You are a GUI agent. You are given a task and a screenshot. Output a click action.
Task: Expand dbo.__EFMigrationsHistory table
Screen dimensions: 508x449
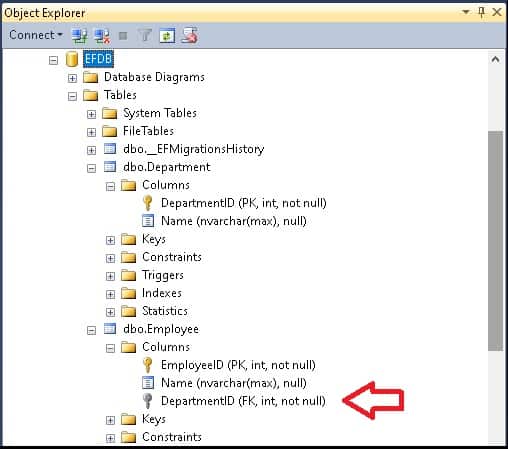click(x=91, y=150)
